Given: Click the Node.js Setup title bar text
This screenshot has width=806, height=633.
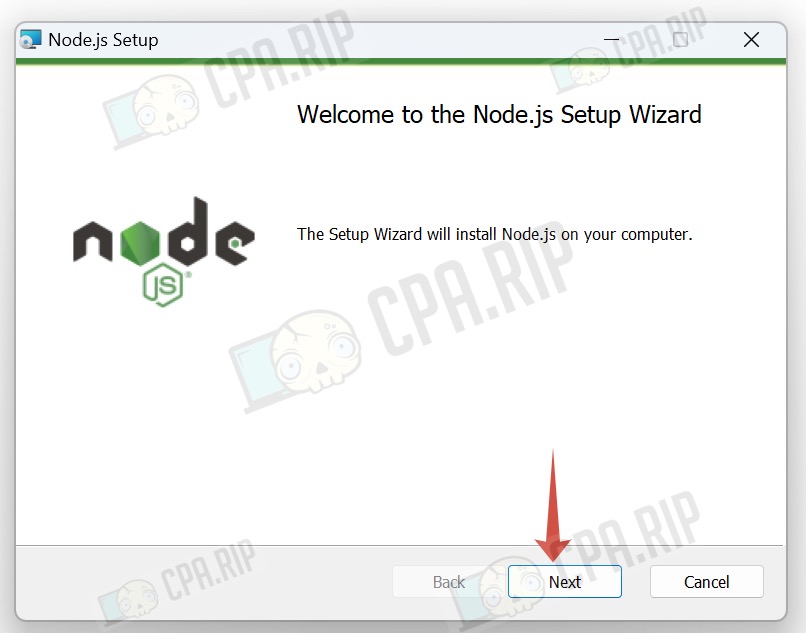Looking at the screenshot, I should (x=103, y=40).
